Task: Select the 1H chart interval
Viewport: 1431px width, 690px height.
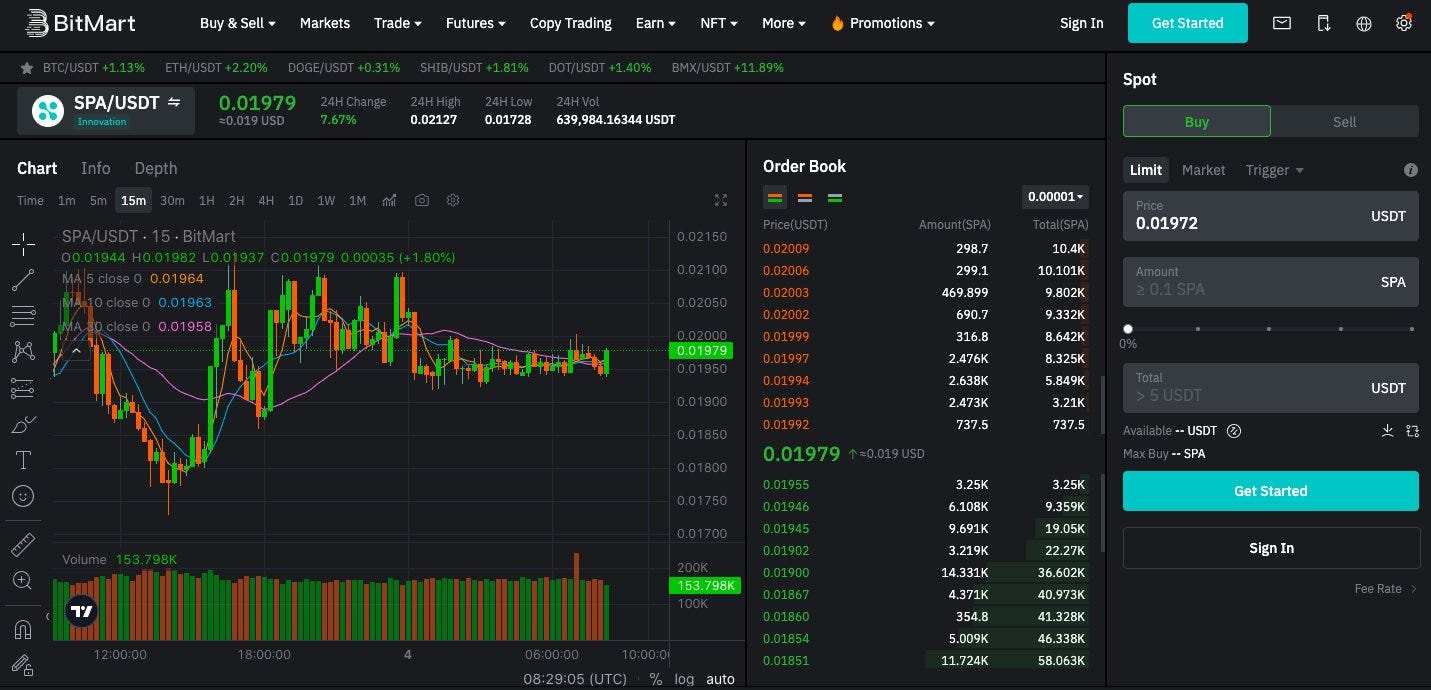Action: 207,200
